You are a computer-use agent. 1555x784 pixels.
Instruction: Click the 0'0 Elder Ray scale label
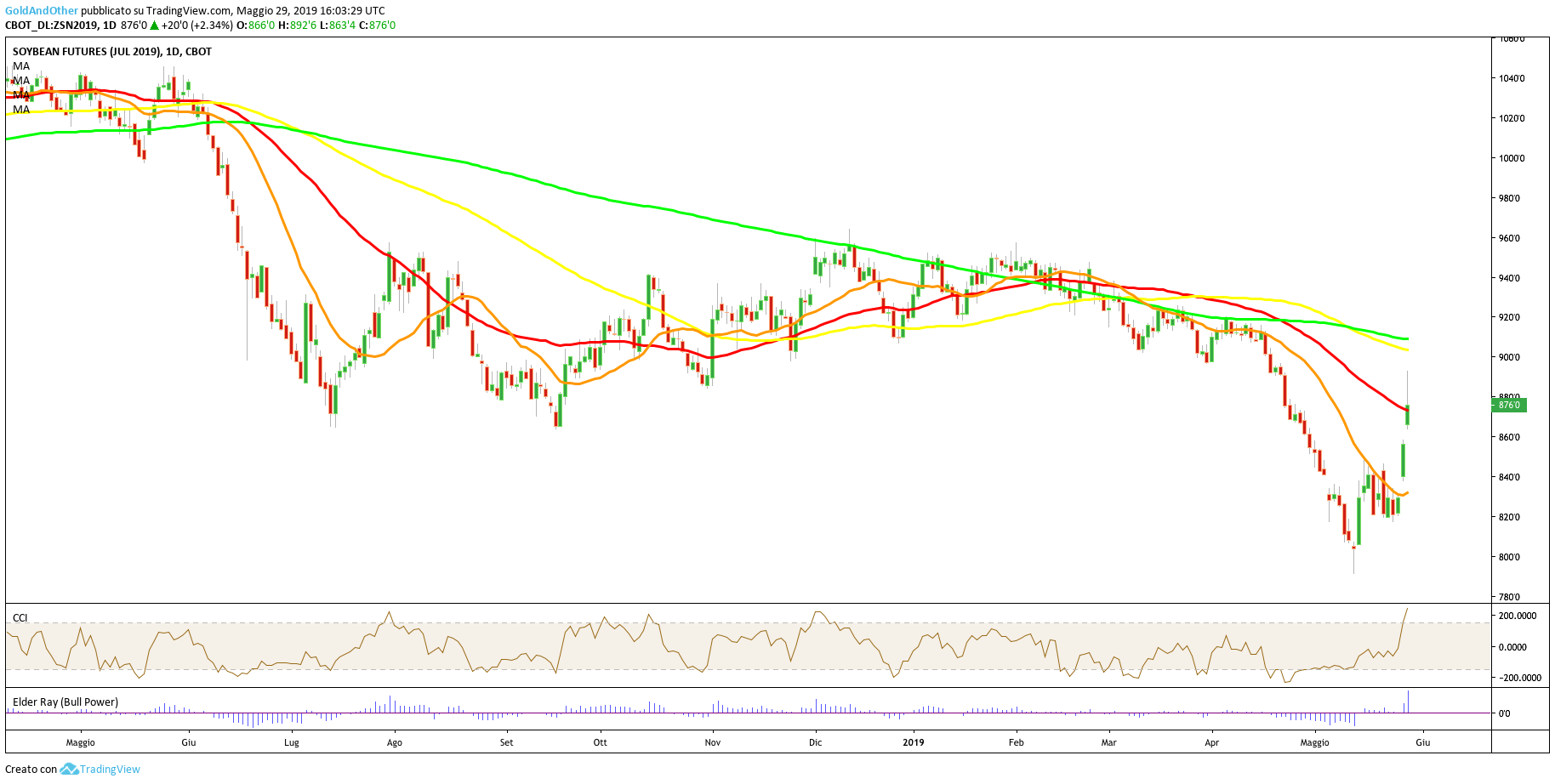pyautogui.click(x=1505, y=714)
